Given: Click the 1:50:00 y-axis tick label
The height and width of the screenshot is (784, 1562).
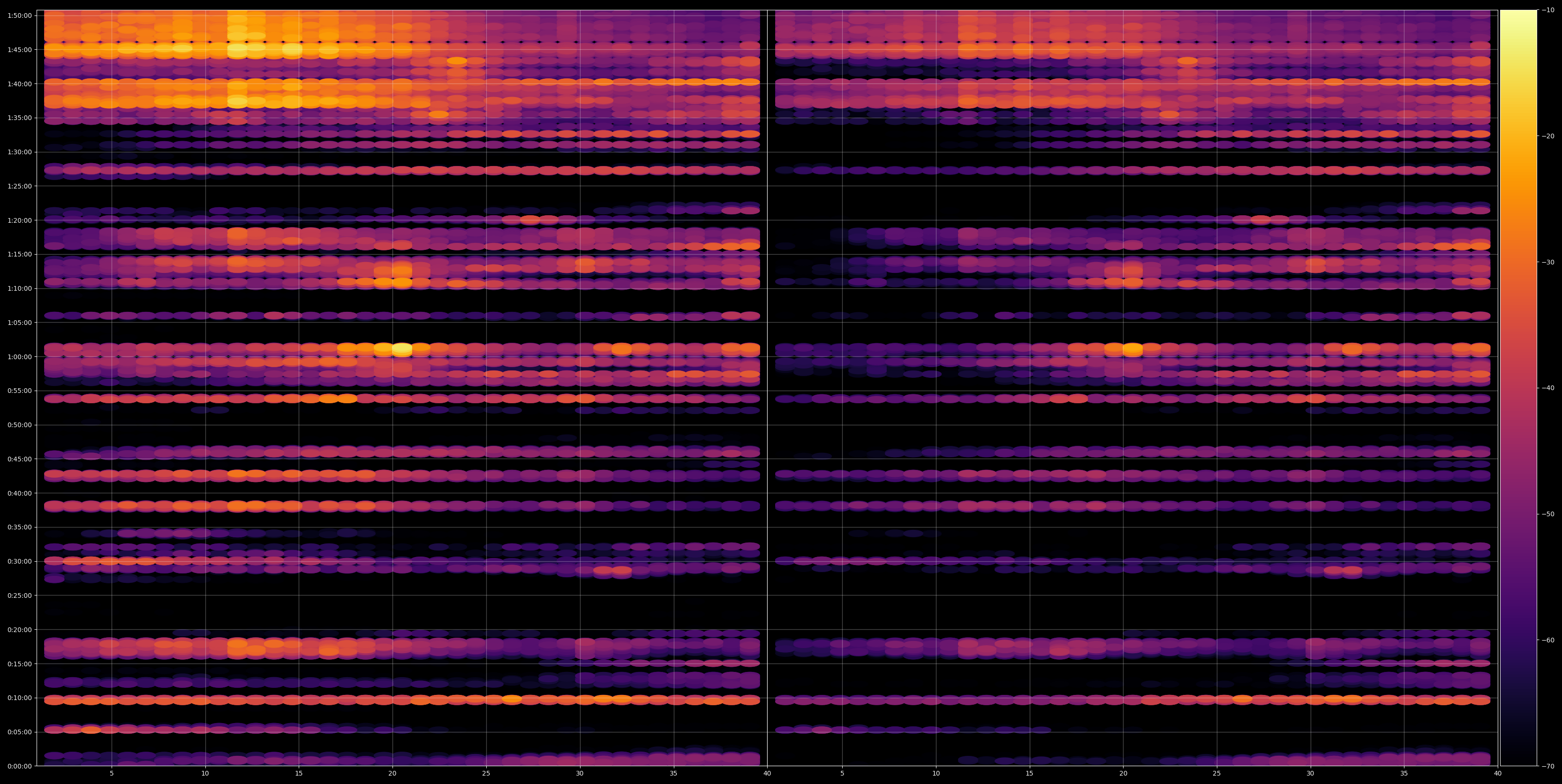Looking at the screenshot, I should [x=19, y=15].
